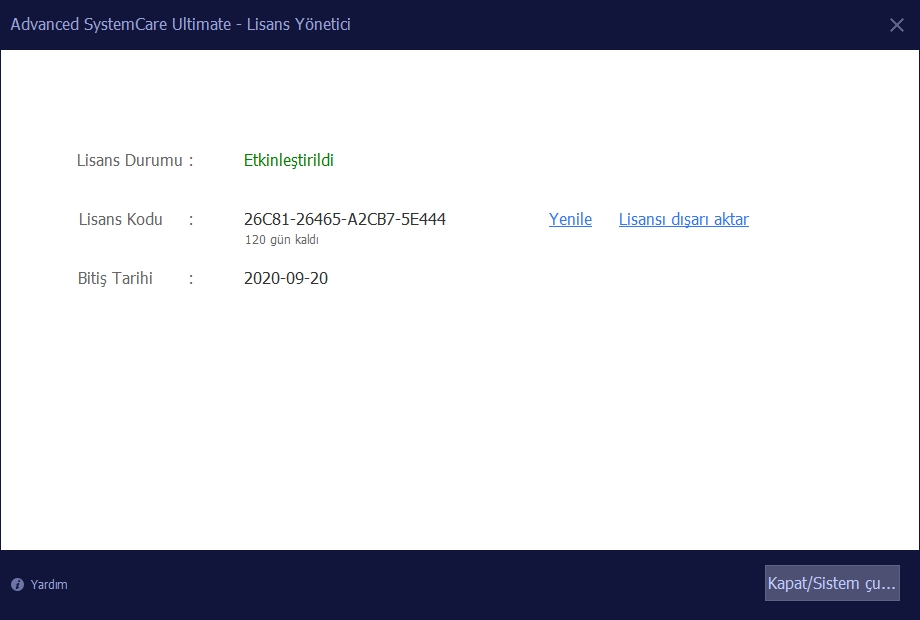920x620 pixels.
Task: Click the Yenile link
Action: coord(570,219)
